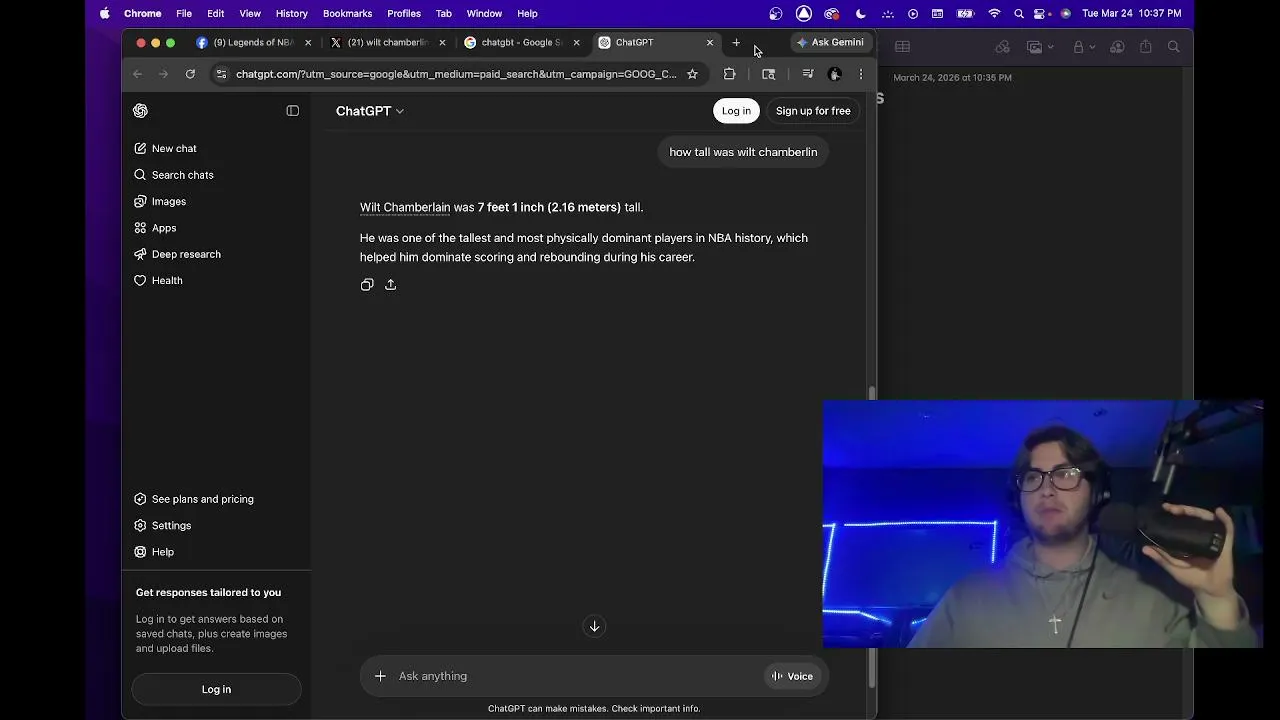This screenshot has height=720, width=1280.
Task: Collapse the ChatGPT sidebar panel
Action: pyautogui.click(x=292, y=111)
